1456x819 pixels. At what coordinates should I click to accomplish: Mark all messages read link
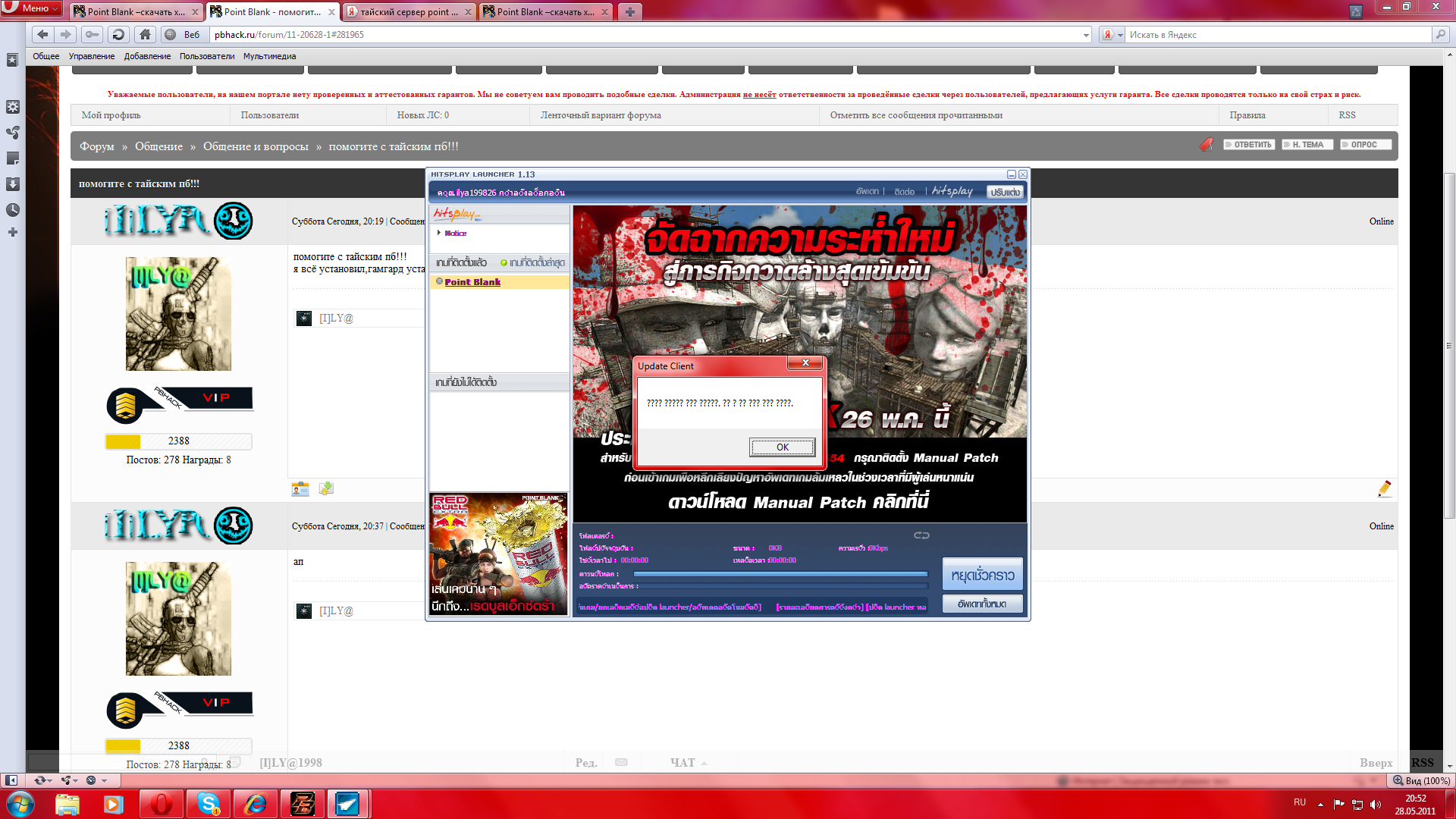point(916,115)
